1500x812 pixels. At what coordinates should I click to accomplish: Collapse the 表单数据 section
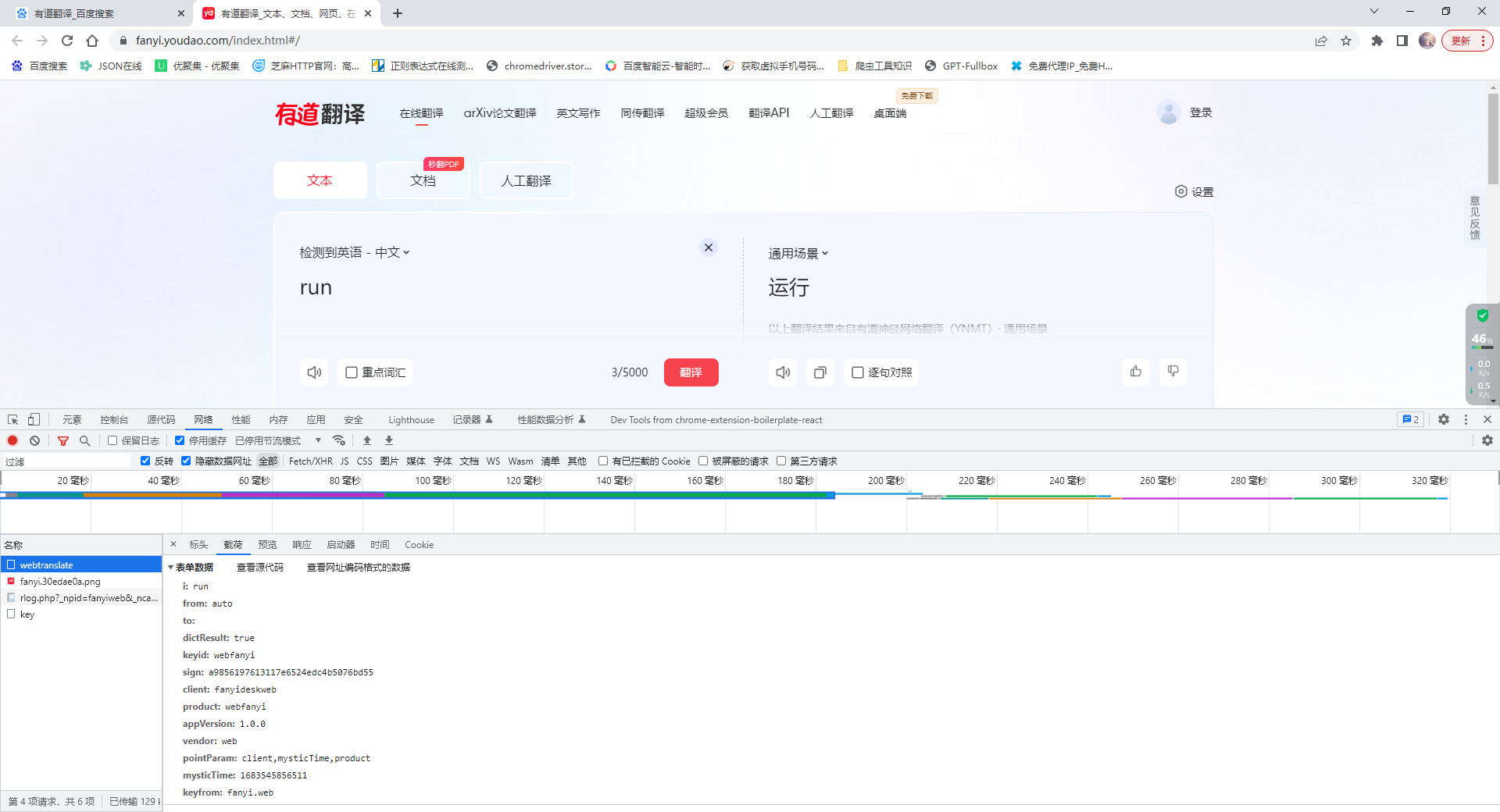click(170, 568)
